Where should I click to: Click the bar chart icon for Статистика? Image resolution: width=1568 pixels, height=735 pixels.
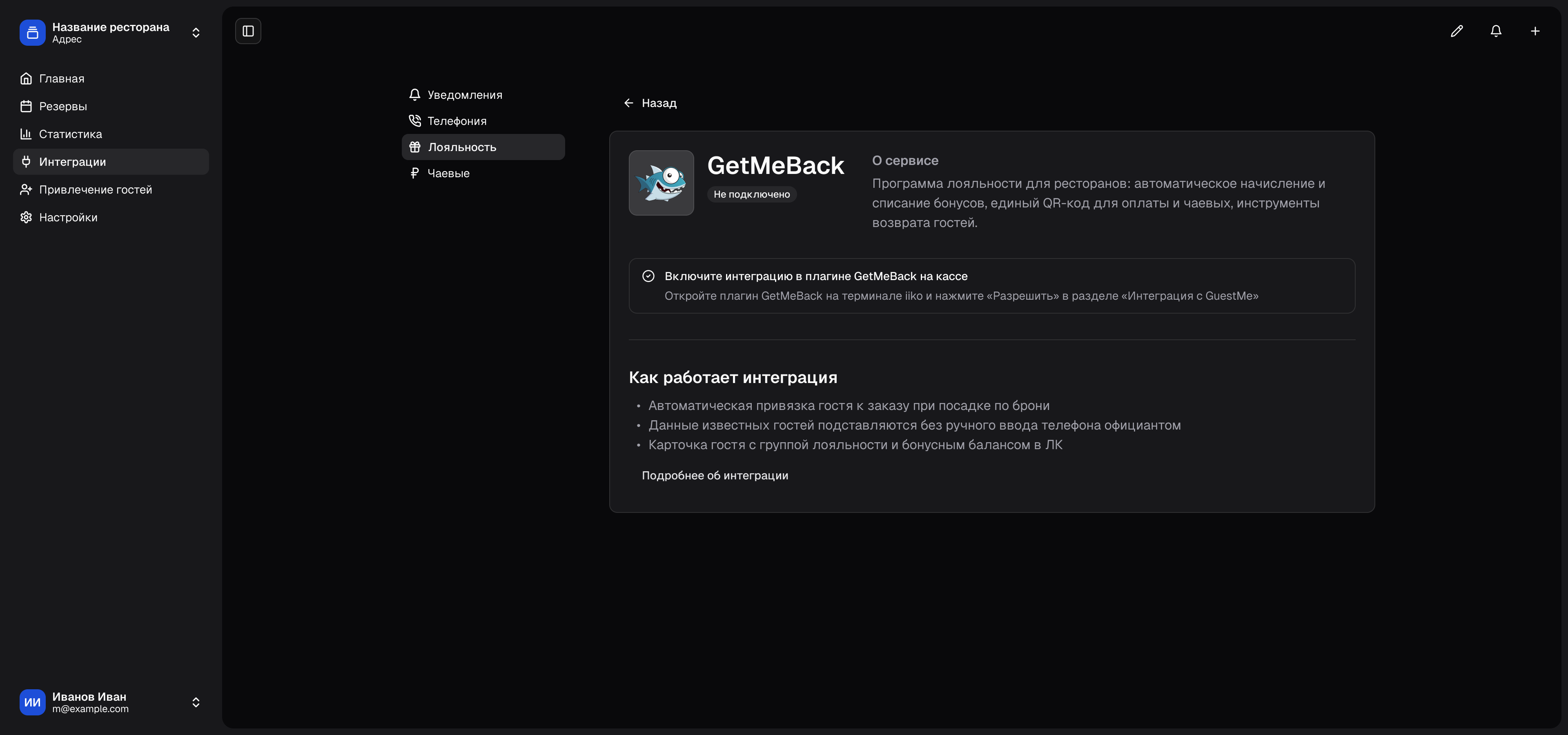26,134
